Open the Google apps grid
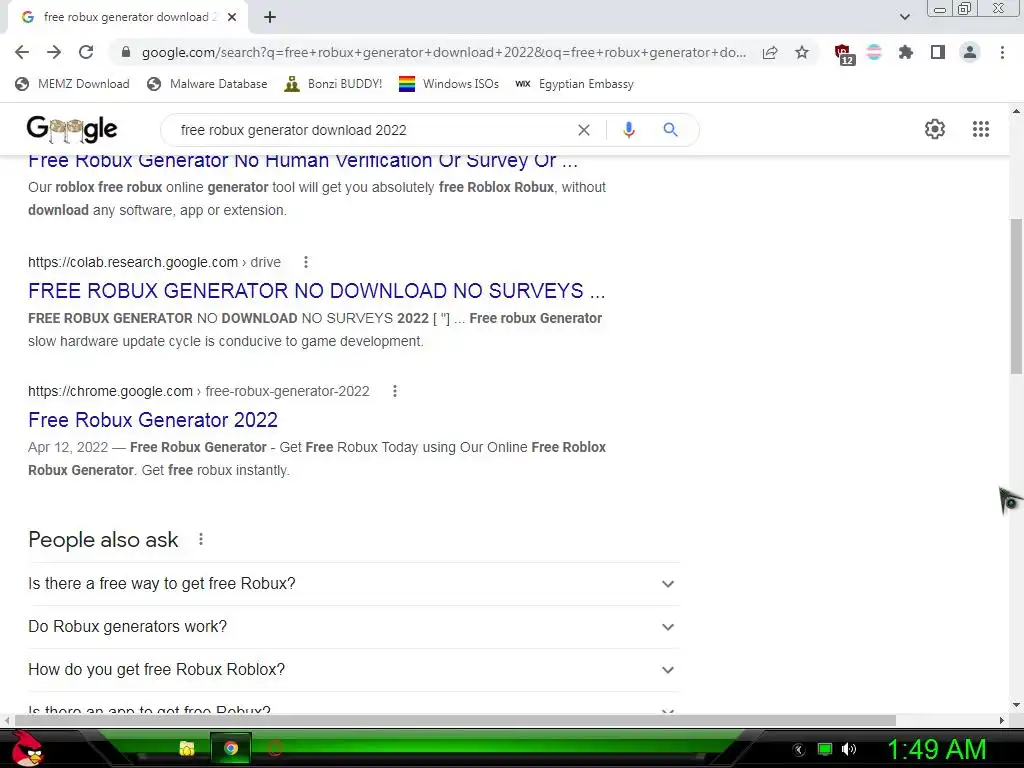The width and height of the screenshot is (1024, 768). tap(980, 129)
